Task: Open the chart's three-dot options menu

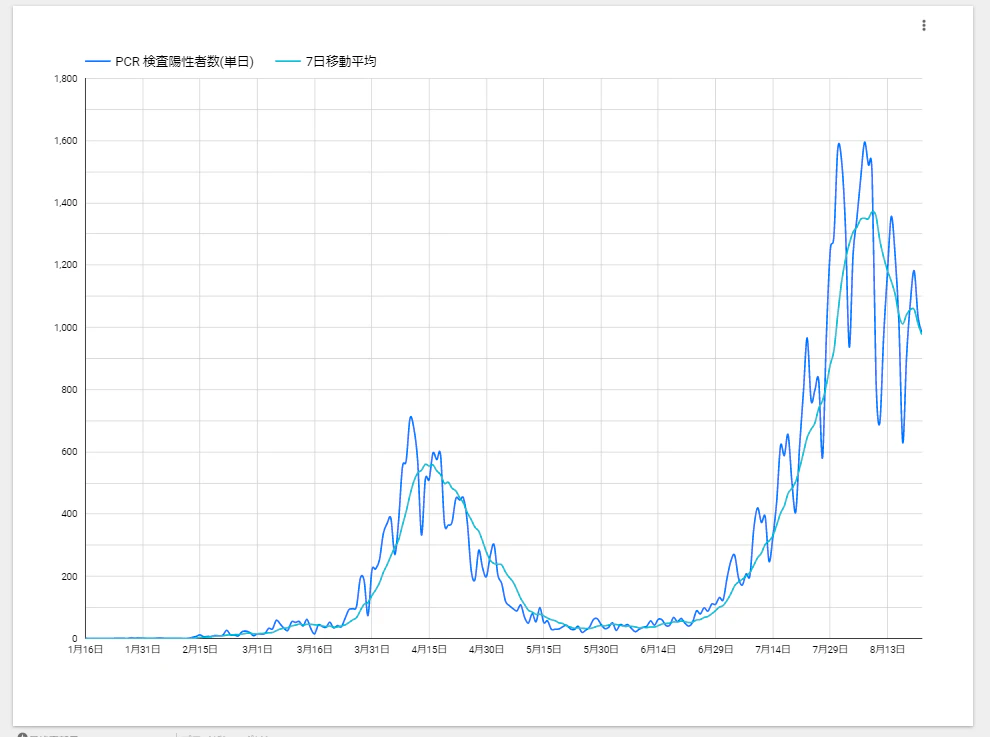Action: tap(924, 25)
